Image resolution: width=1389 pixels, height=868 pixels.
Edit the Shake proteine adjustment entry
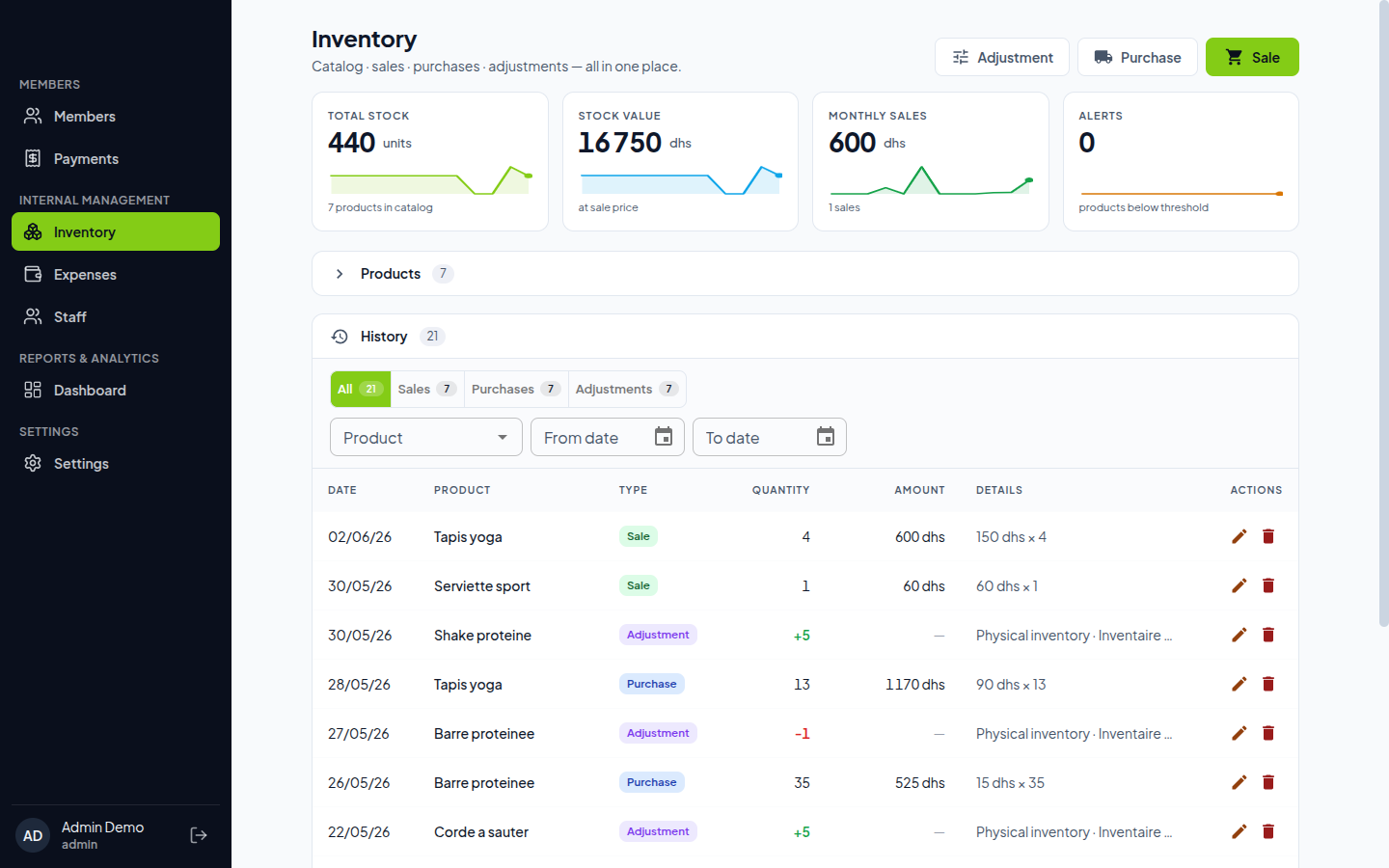[1239, 635]
